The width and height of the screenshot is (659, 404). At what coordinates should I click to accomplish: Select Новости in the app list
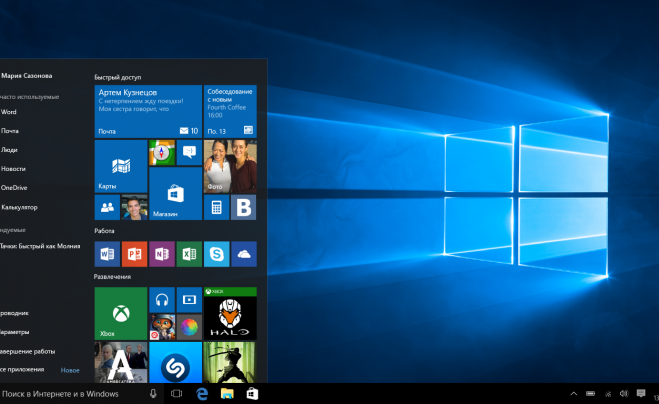[12, 169]
